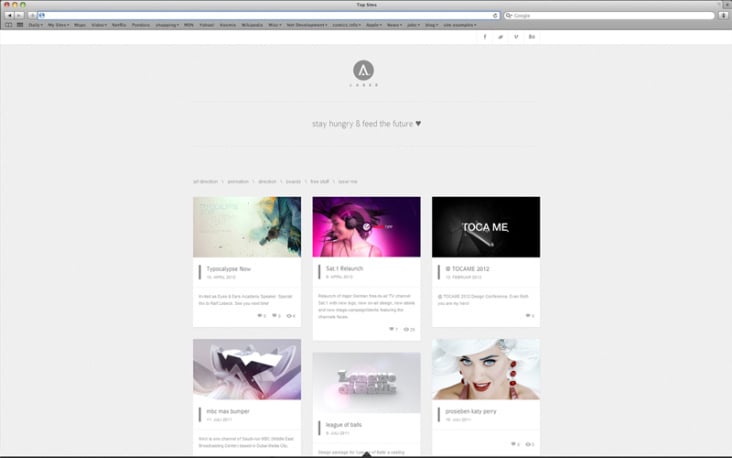This screenshot has width=732, height=458.
Task: Open the league of balls post title
Action: pos(344,425)
